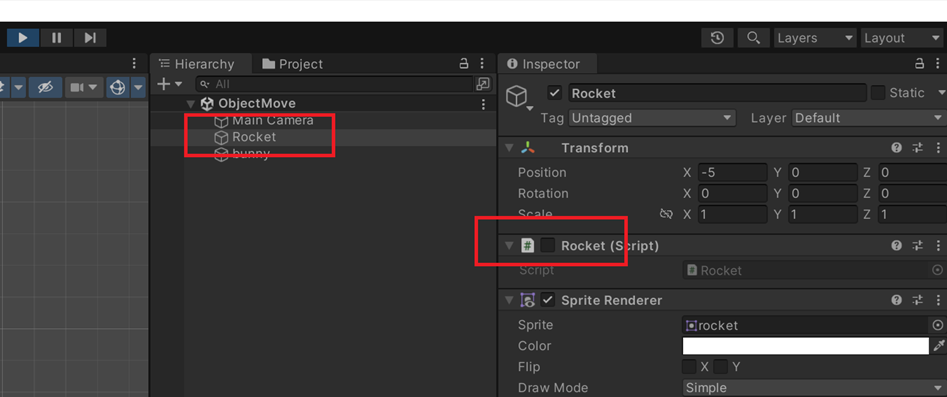Image resolution: width=947 pixels, height=397 pixels.
Task: Open the global search magnifier icon
Action: coord(753,38)
